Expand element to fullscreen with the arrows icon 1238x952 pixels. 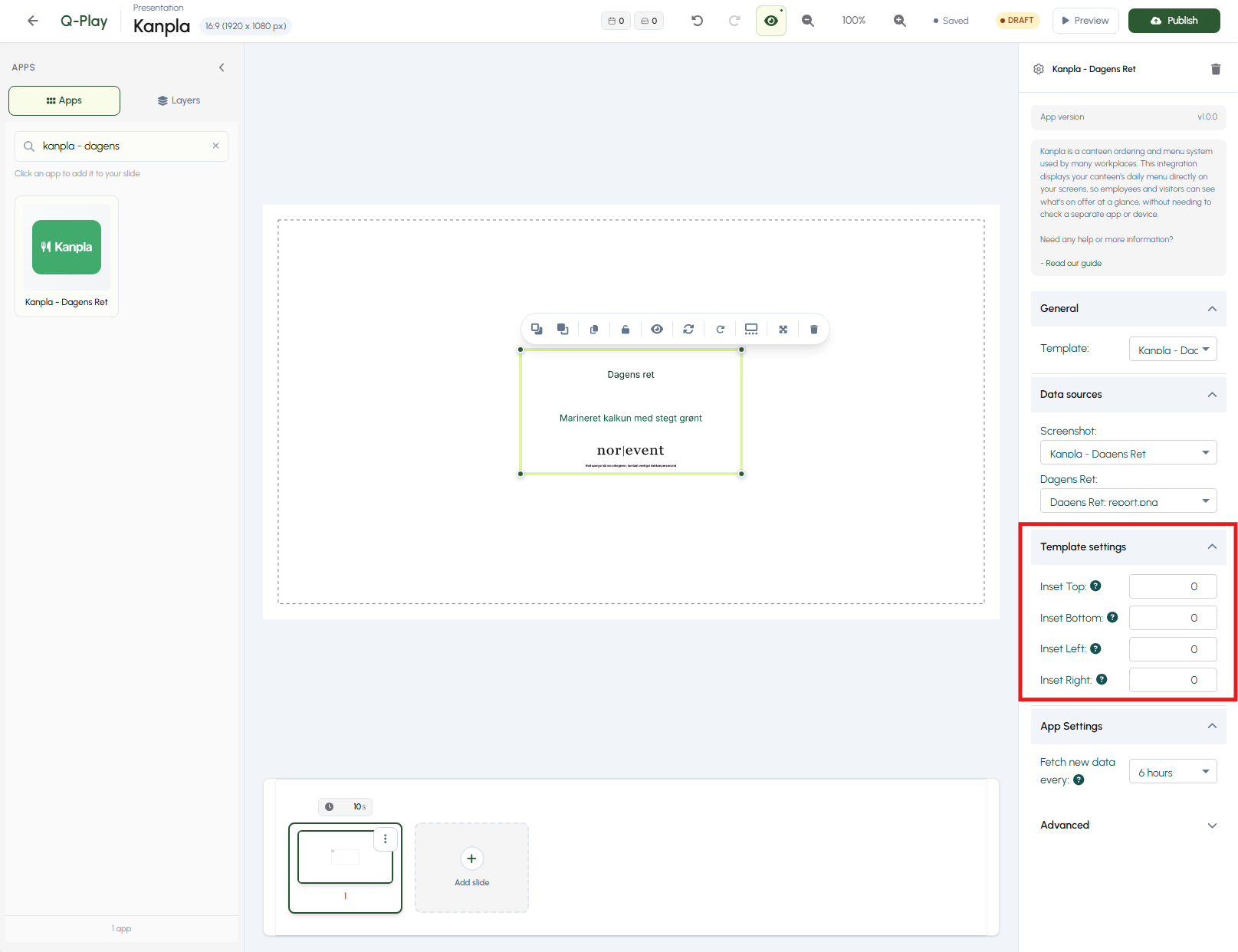(783, 329)
